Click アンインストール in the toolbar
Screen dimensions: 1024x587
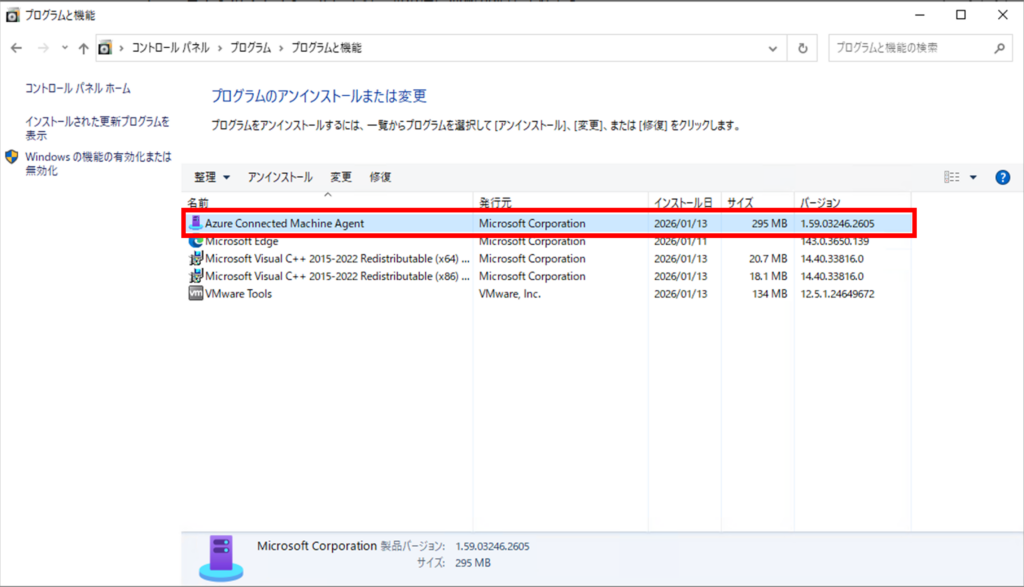(x=280, y=177)
